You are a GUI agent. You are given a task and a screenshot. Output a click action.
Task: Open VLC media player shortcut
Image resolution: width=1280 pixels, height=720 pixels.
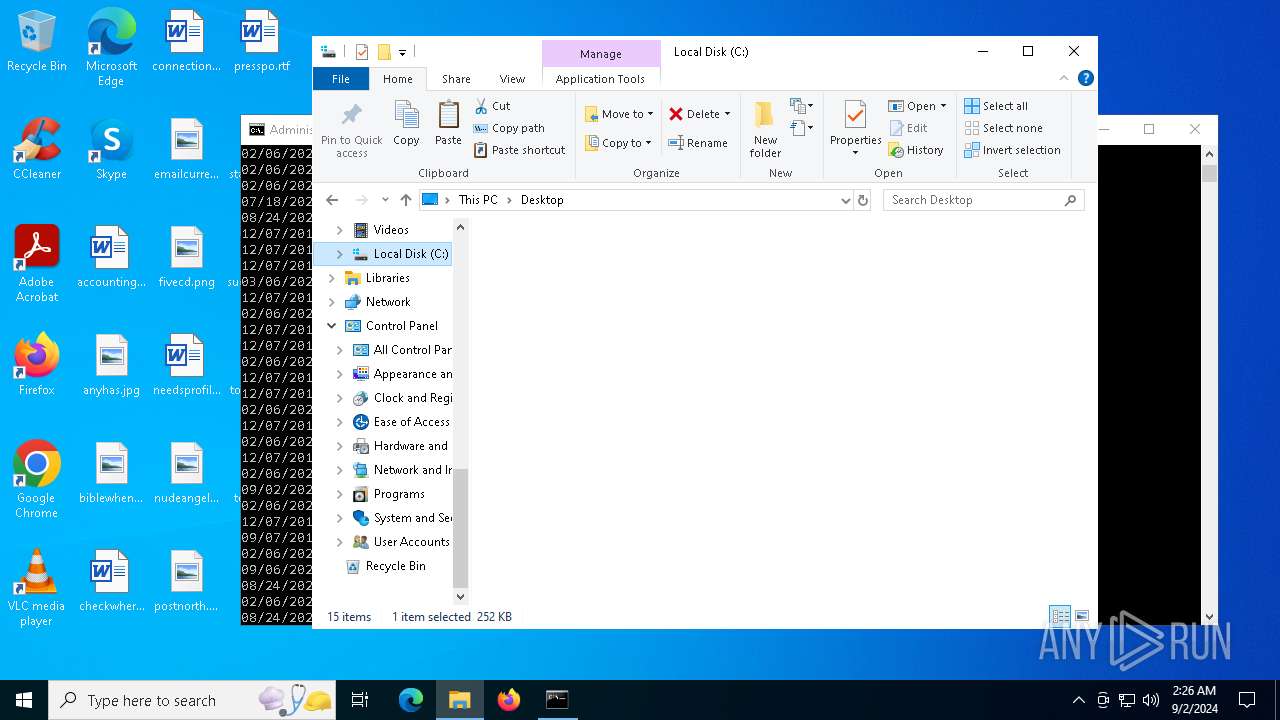37,589
